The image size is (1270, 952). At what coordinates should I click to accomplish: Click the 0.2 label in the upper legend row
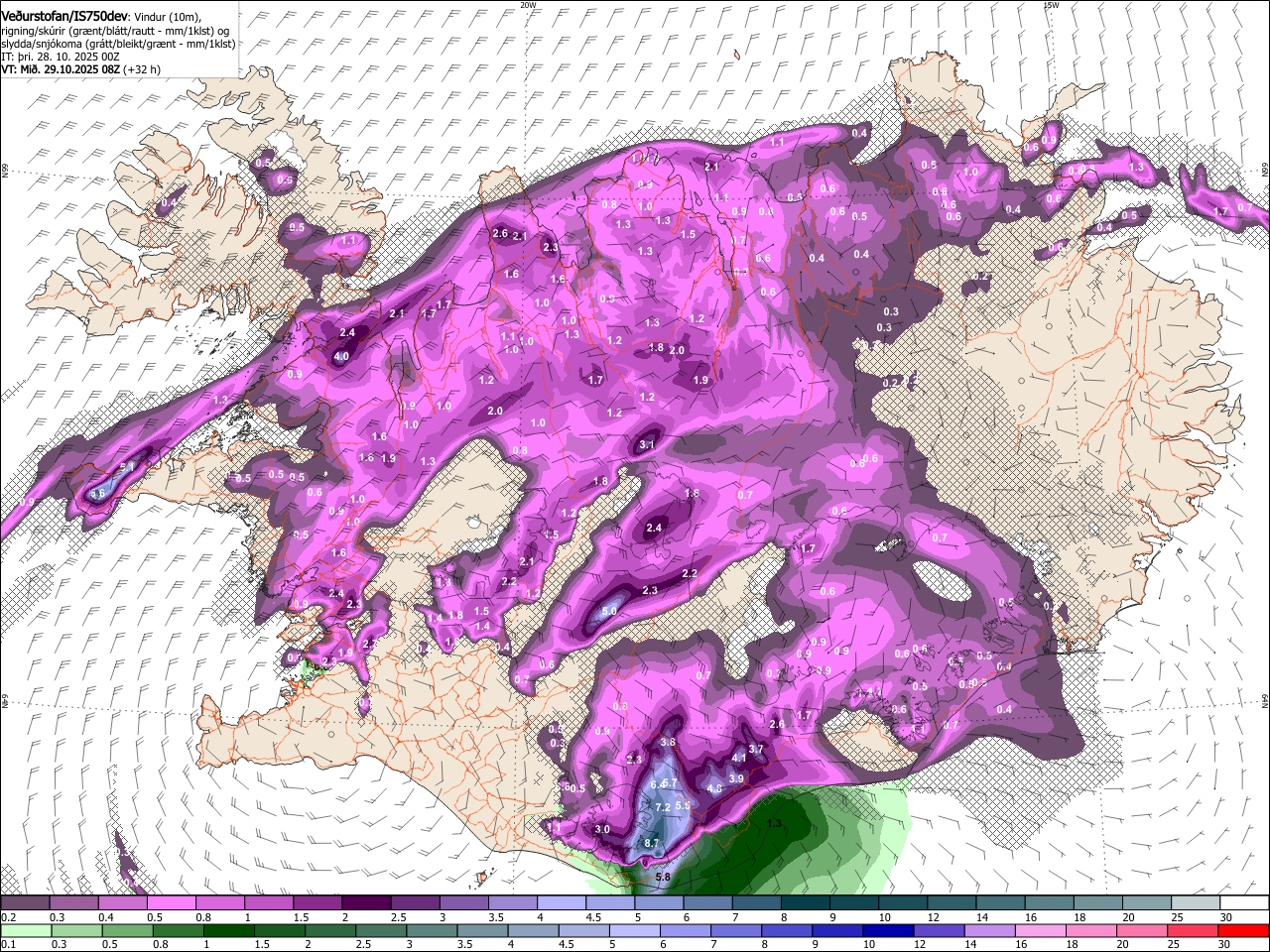pos(7,917)
